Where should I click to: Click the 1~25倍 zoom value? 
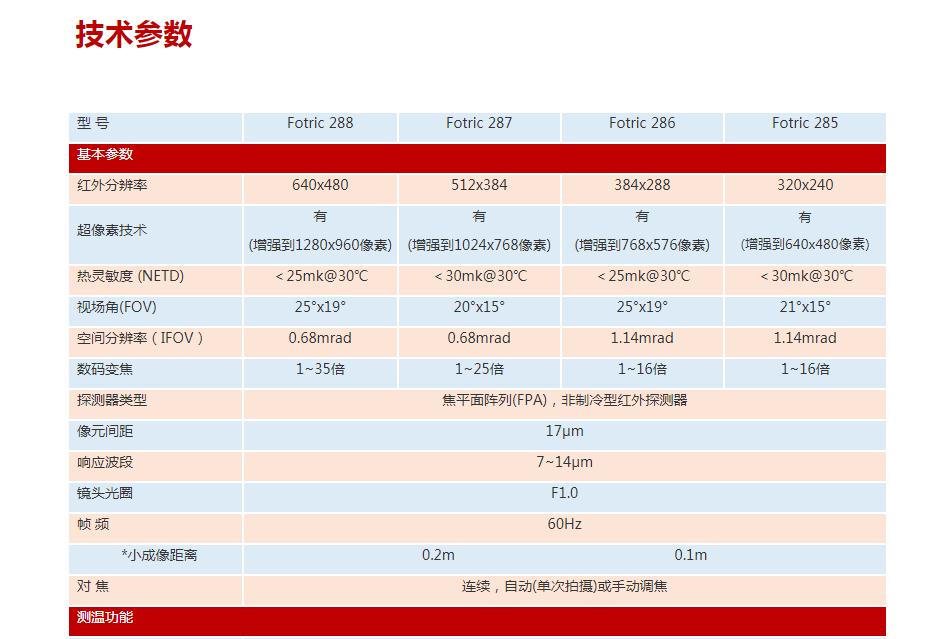(x=479, y=369)
